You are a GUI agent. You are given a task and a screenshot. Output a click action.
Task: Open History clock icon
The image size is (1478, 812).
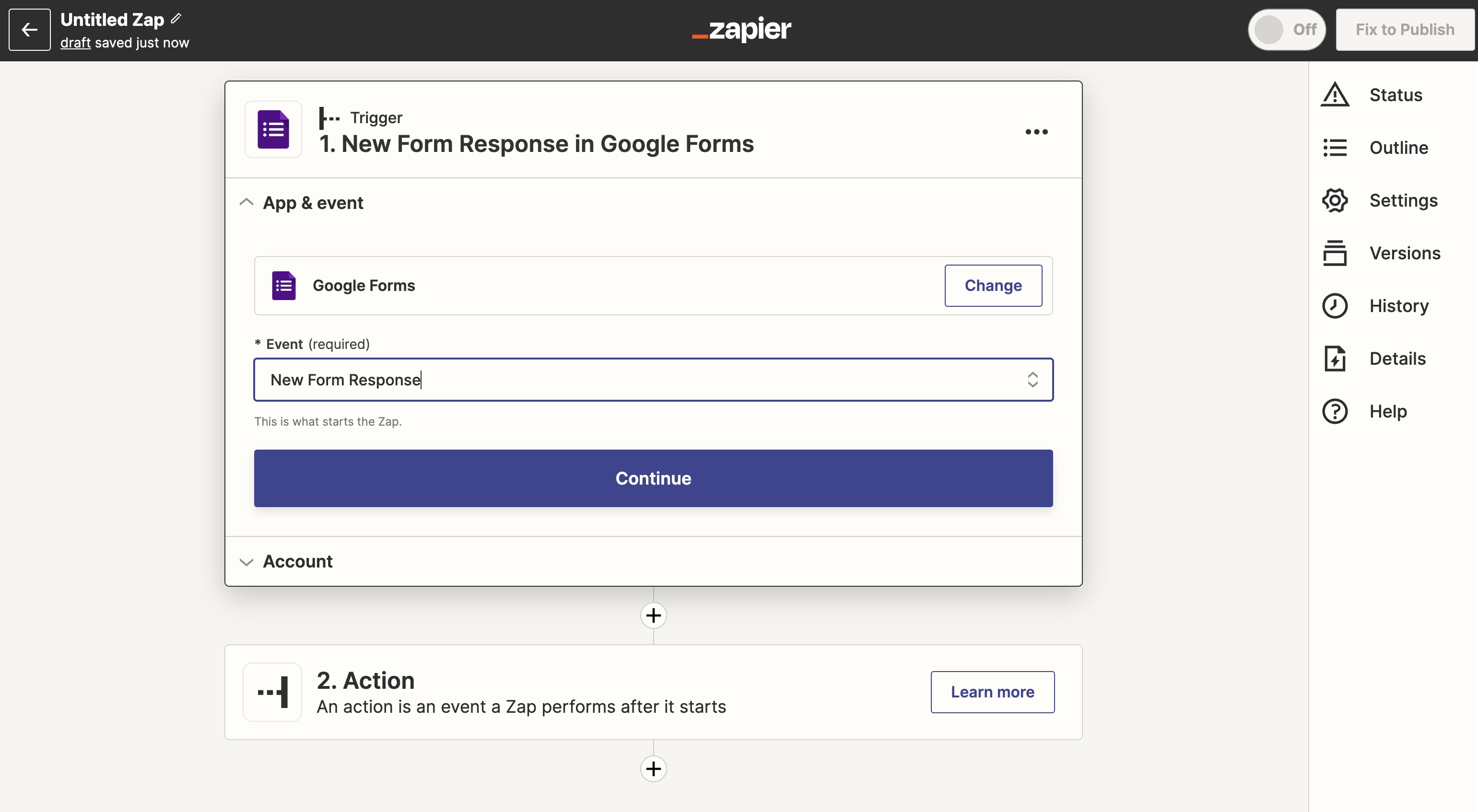[x=1335, y=306]
